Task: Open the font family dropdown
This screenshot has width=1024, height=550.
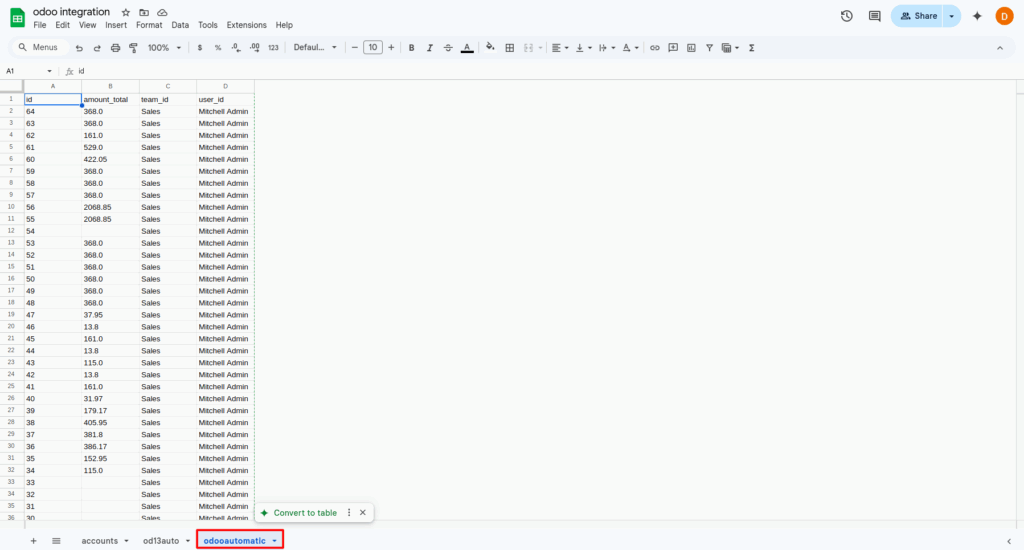Action: [315, 48]
